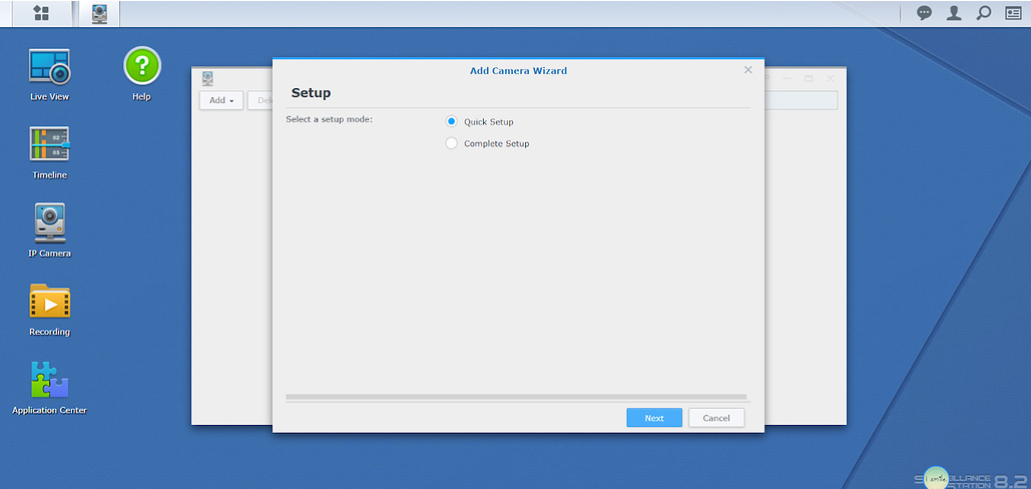Open the main menu grid icon

coord(41,13)
